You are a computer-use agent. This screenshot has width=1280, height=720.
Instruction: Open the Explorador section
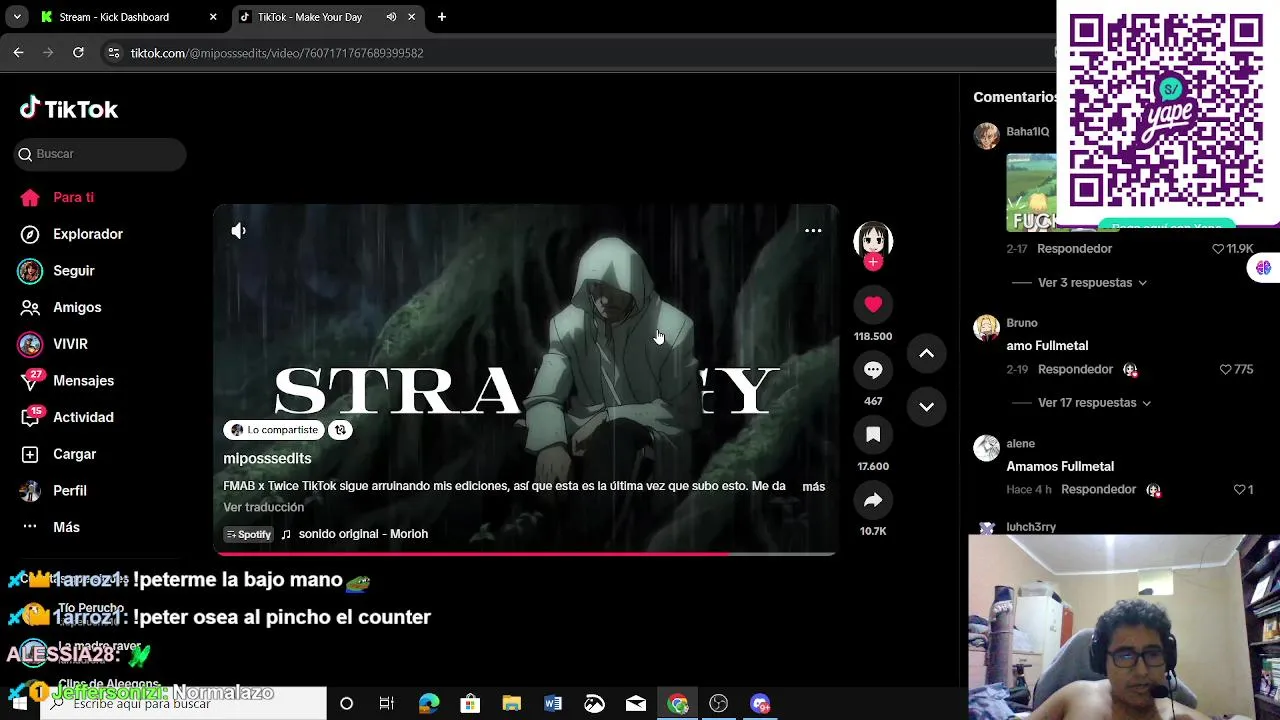tap(72, 234)
